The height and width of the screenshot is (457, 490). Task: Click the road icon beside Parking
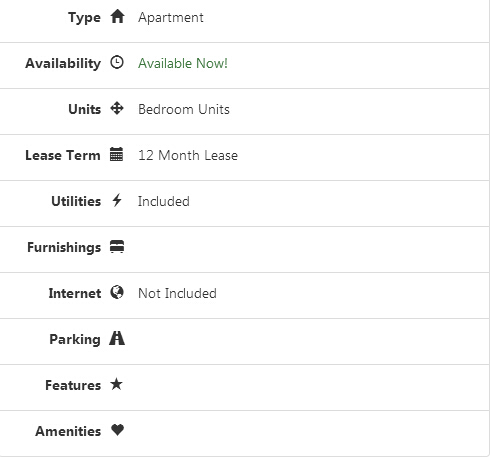tap(117, 338)
